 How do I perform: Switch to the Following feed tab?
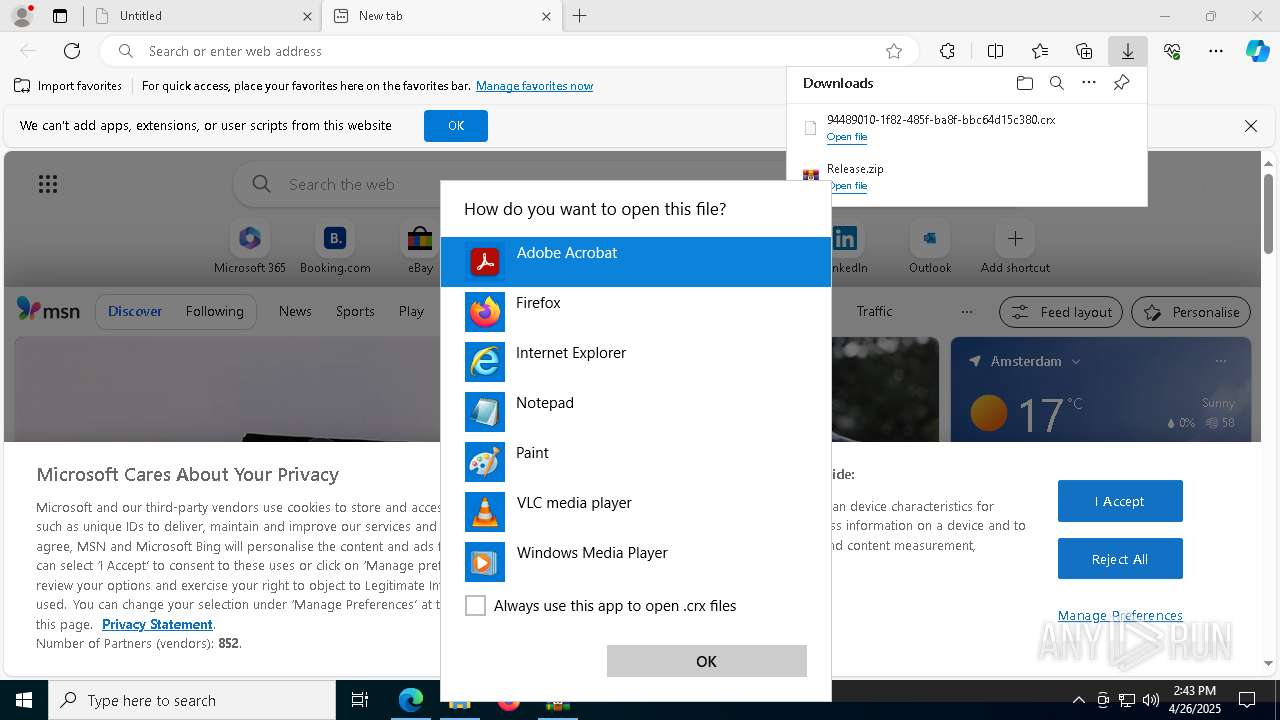pyautogui.click(x=214, y=311)
